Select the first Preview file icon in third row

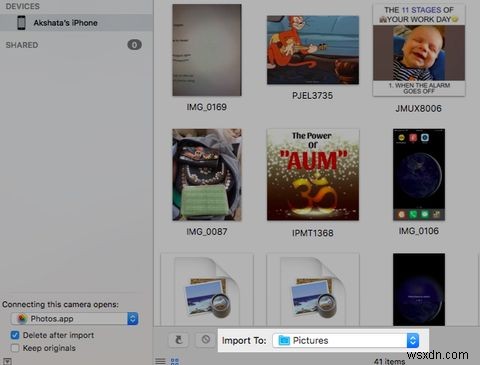coord(207,290)
